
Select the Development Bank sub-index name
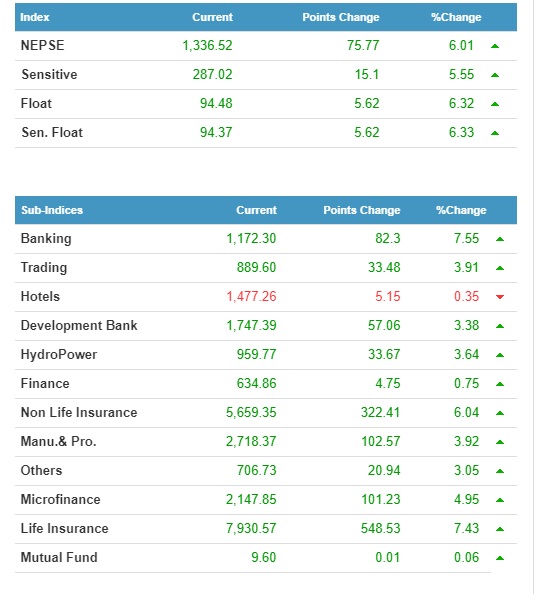79,325
